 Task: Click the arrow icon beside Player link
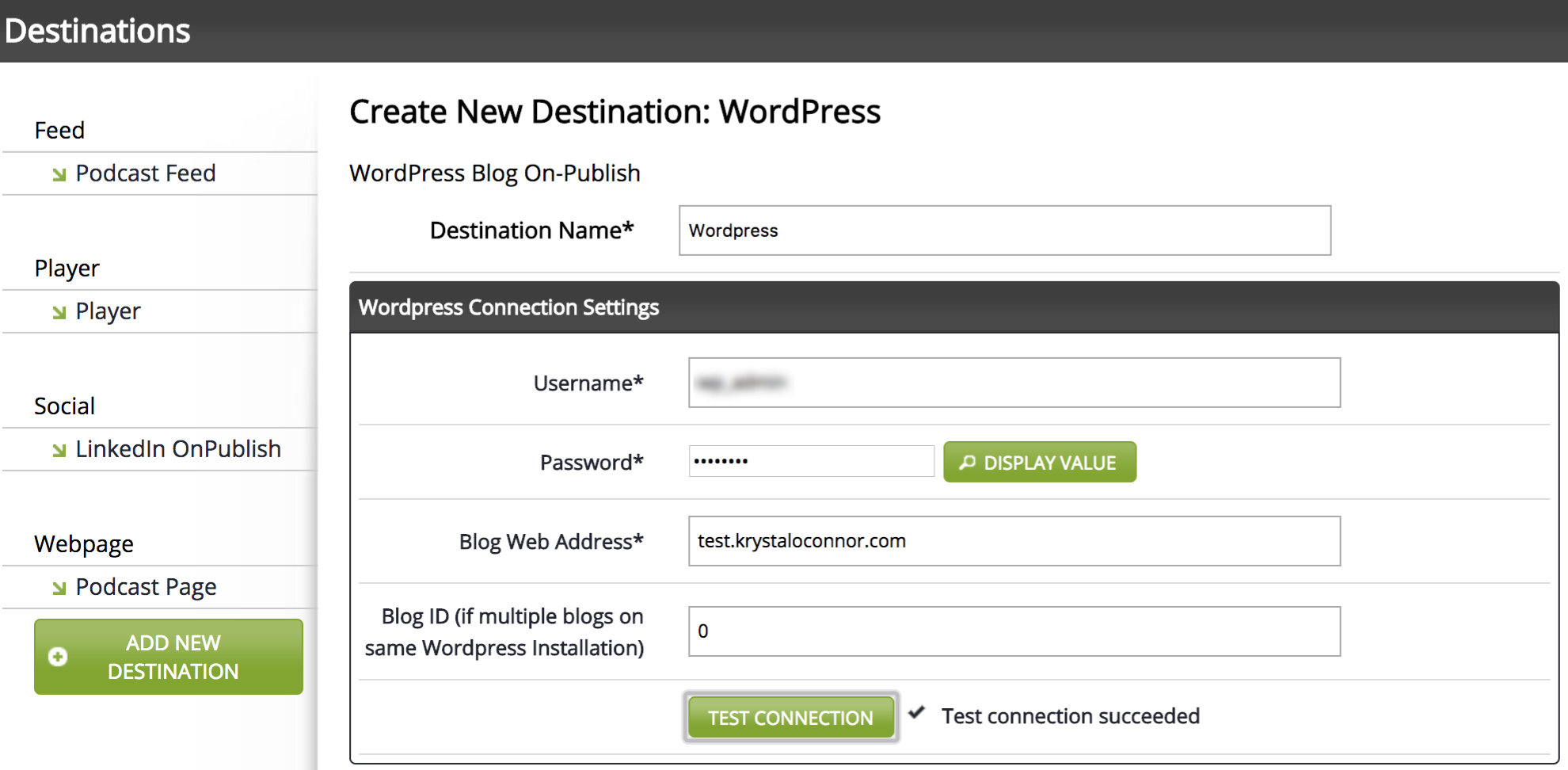[x=59, y=313]
